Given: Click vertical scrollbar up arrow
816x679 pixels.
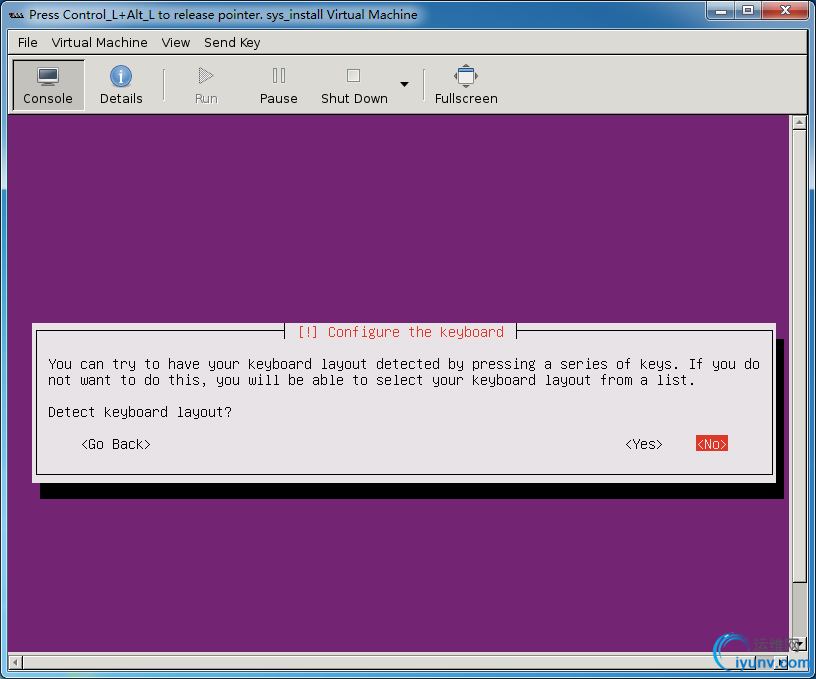Looking at the screenshot, I should coord(799,123).
